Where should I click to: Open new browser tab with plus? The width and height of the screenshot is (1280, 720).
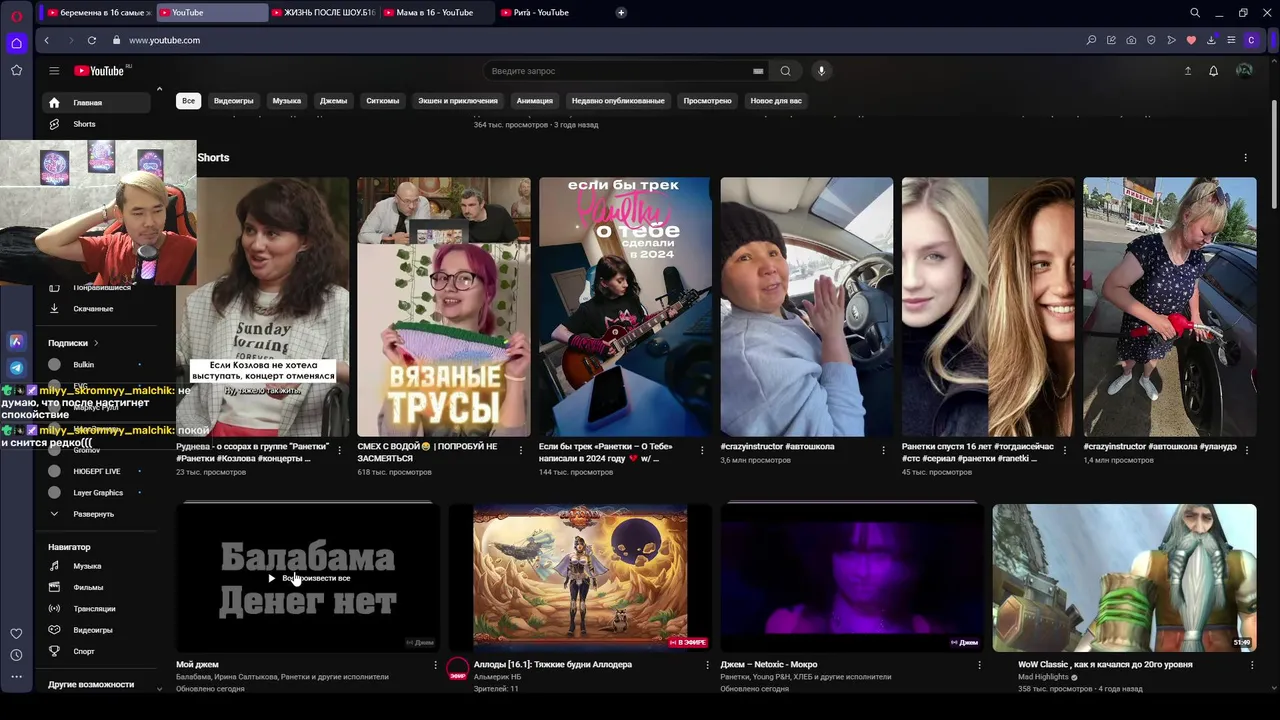point(621,13)
